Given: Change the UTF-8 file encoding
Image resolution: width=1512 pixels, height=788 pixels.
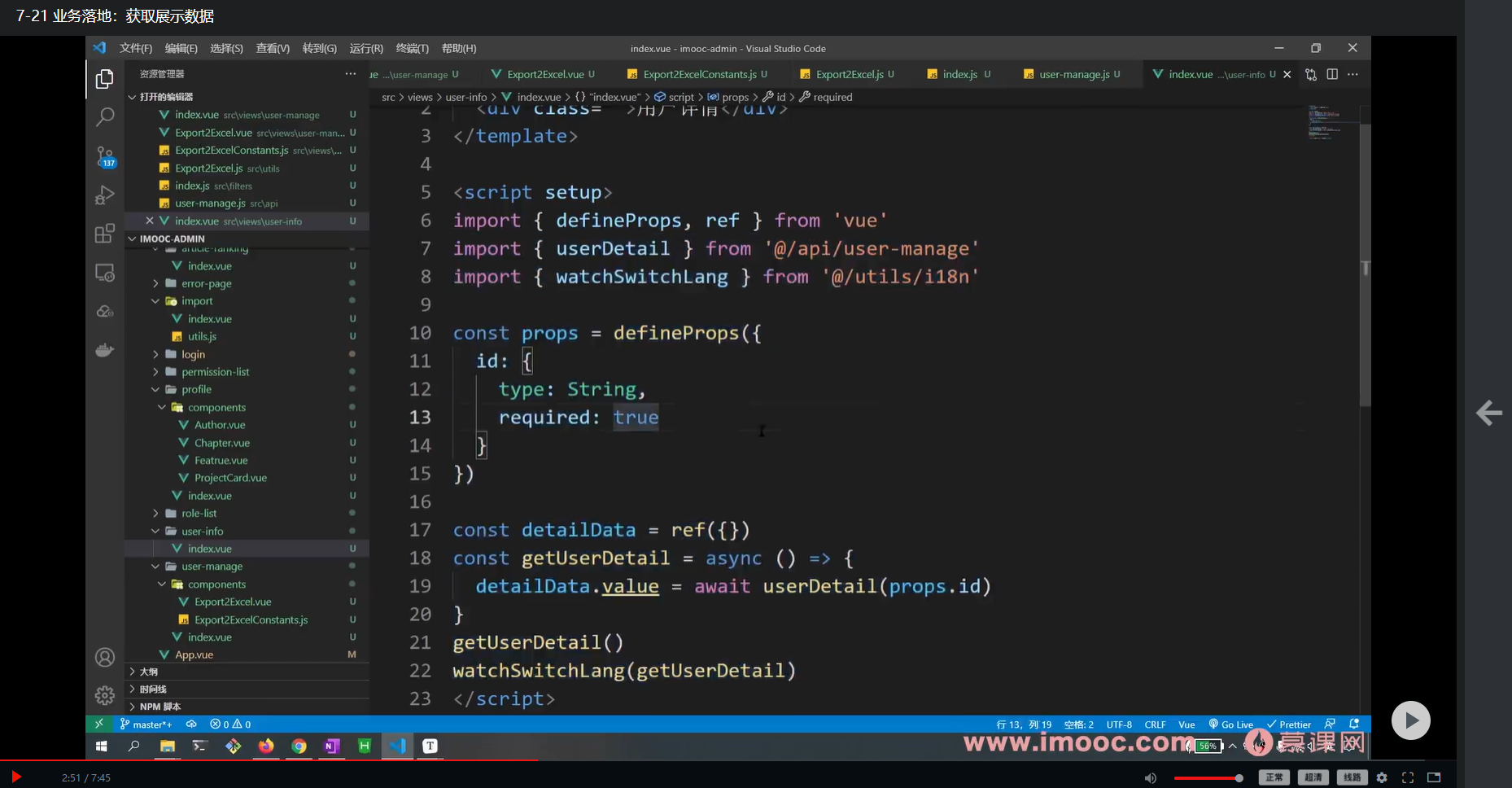Looking at the screenshot, I should [x=1119, y=724].
